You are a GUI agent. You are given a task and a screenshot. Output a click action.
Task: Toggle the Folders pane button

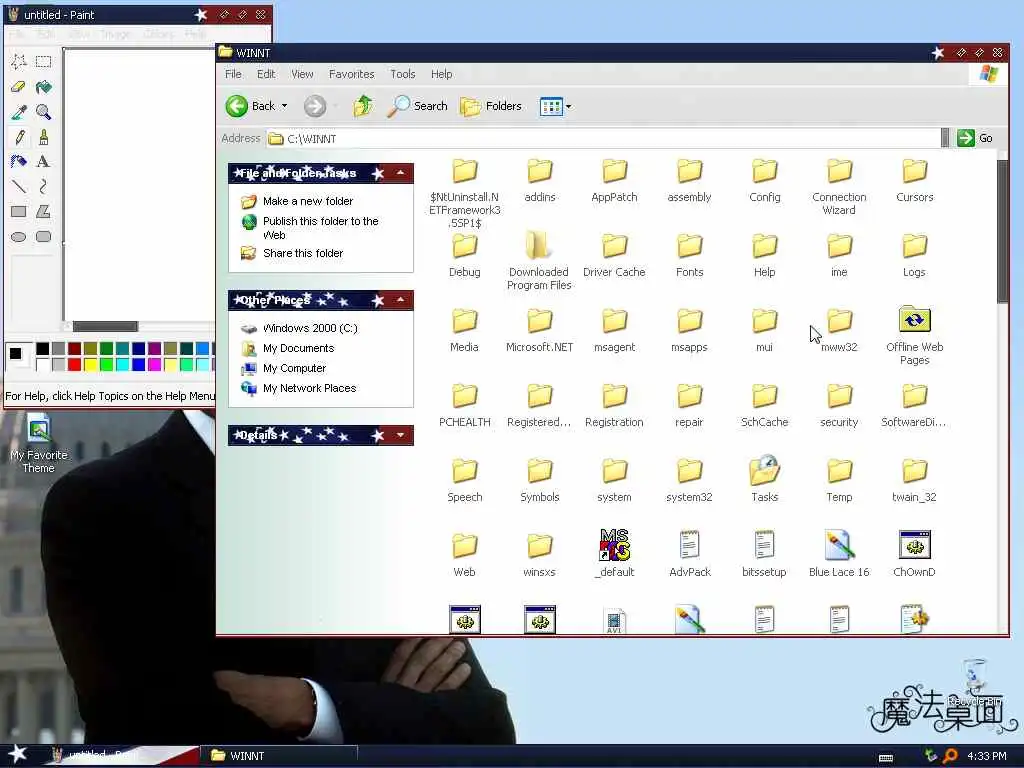[491, 106]
